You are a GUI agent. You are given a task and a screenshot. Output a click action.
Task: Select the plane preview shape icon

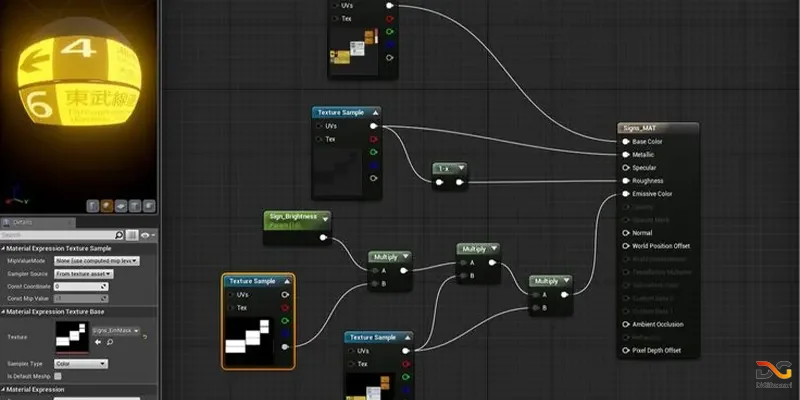coord(121,206)
